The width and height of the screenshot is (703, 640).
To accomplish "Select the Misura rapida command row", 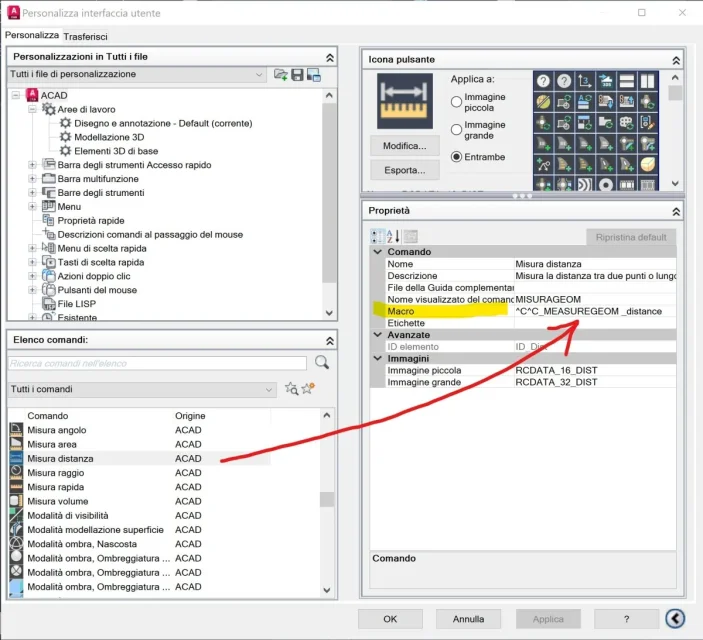I will 139,487.
